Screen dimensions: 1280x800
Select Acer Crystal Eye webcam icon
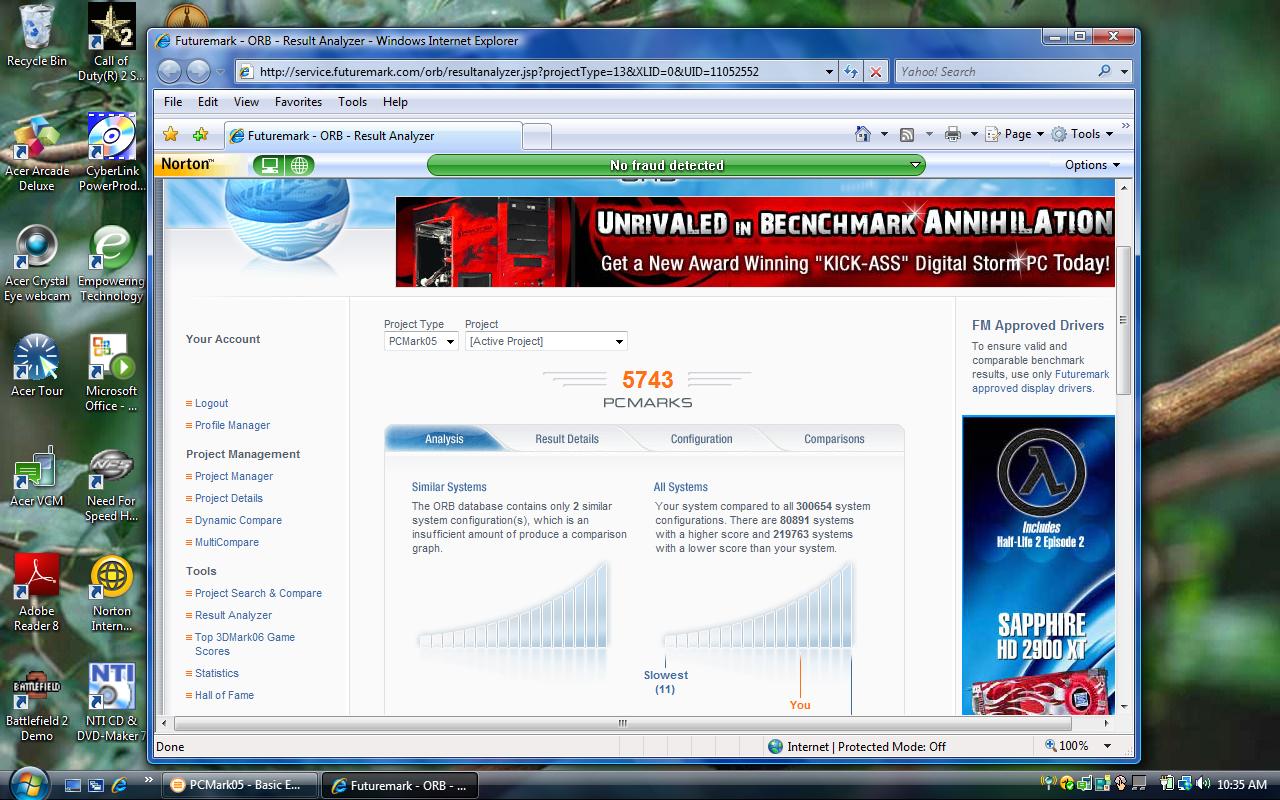(x=36, y=263)
